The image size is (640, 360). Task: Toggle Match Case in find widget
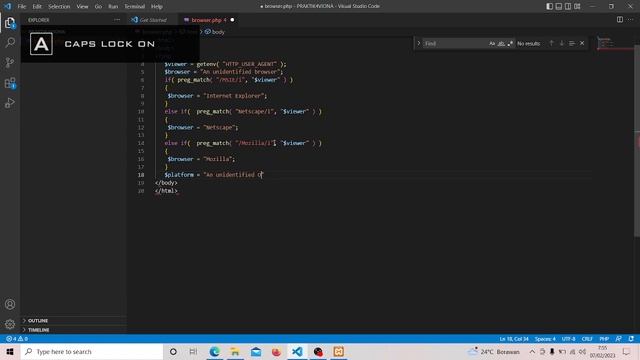[x=492, y=43]
